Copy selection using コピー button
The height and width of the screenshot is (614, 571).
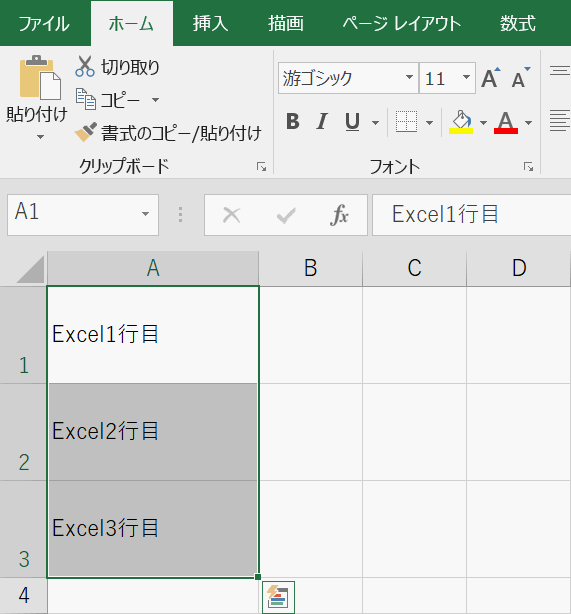pos(108,100)
